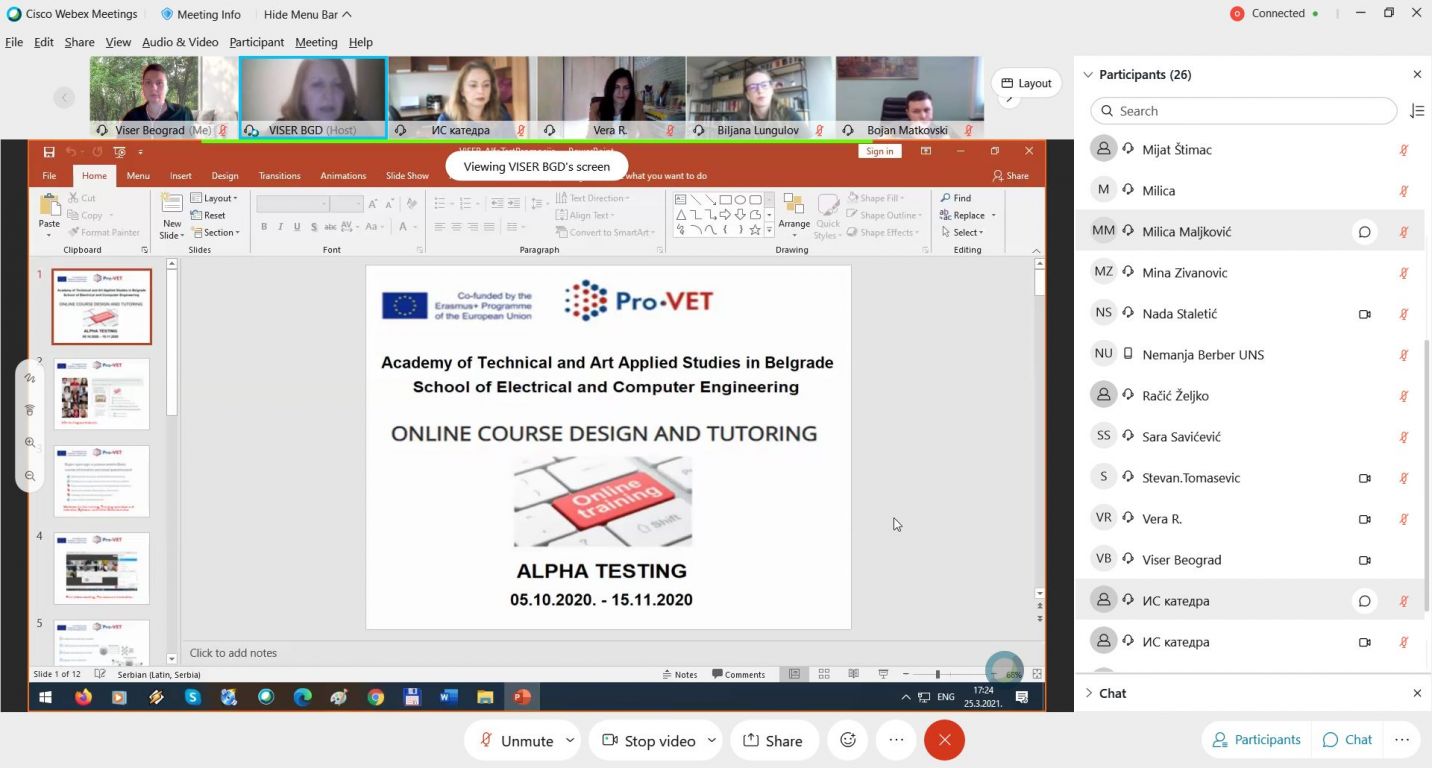Leave the meeting with the red button
Image resolution: width=1432 pixels, height=768 pixels.
tap(944, 740)
